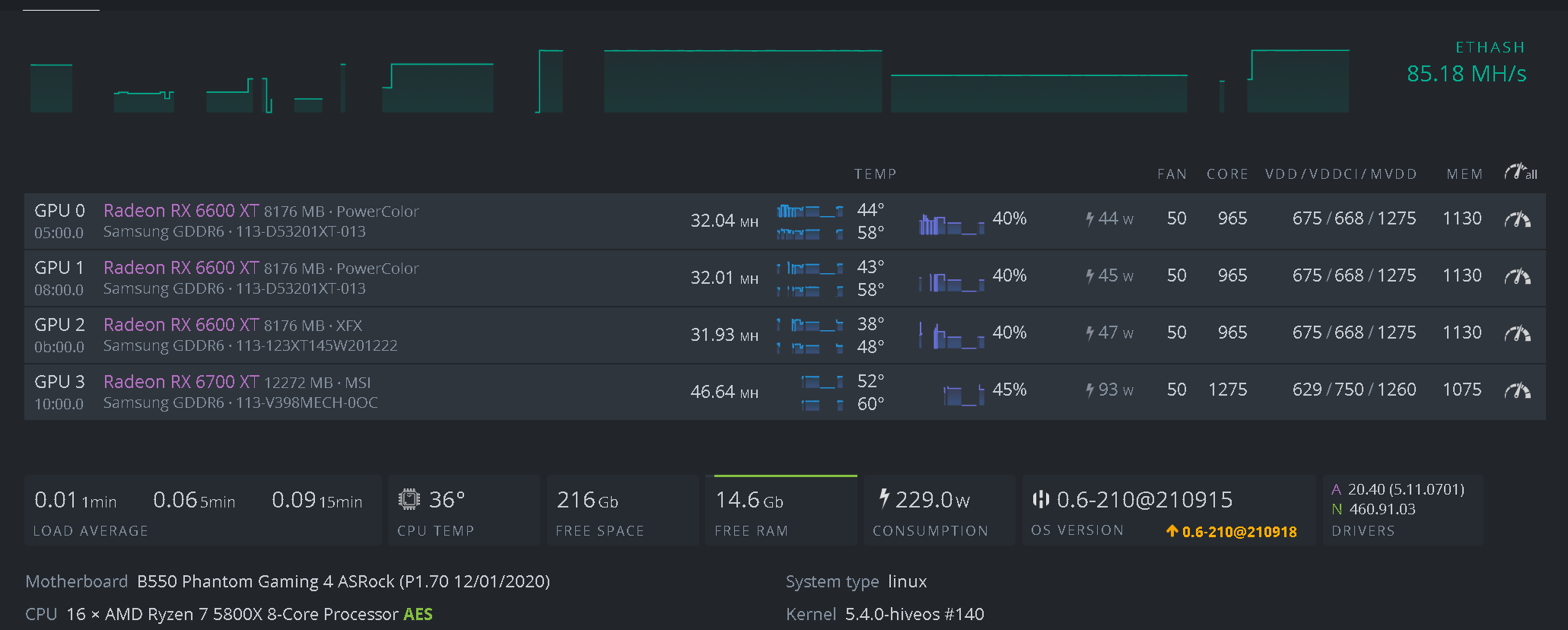
Task: Click the CPU chip temperature icon
Action: click(x=409, y=499)
